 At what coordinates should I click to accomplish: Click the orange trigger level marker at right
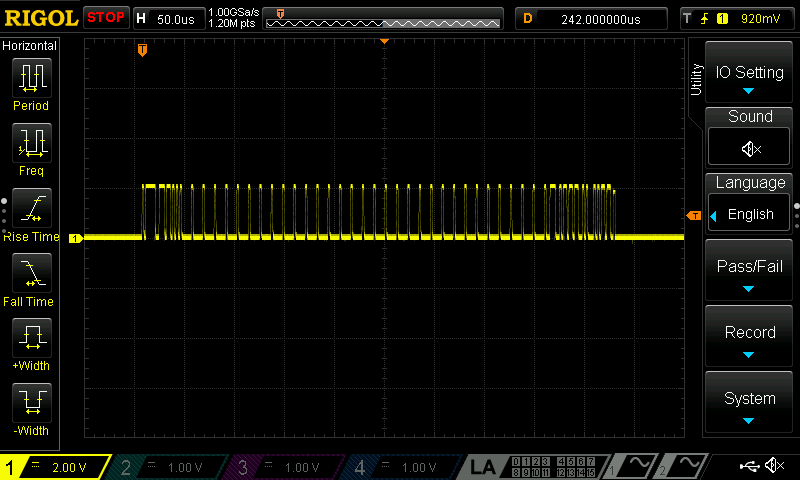(x=694, y=216)
